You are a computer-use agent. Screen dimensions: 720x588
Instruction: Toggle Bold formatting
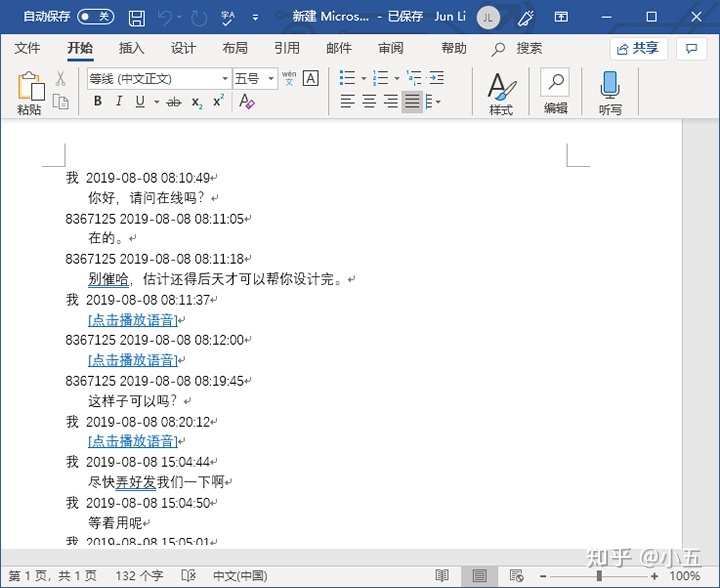(97, 101)
